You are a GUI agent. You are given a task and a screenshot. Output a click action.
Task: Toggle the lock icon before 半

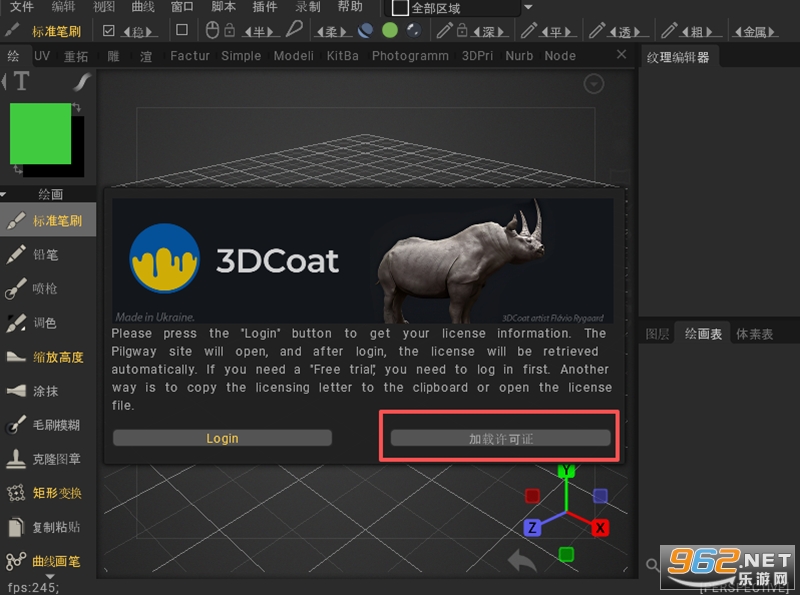pyautogui.click(x=230, y=30)
